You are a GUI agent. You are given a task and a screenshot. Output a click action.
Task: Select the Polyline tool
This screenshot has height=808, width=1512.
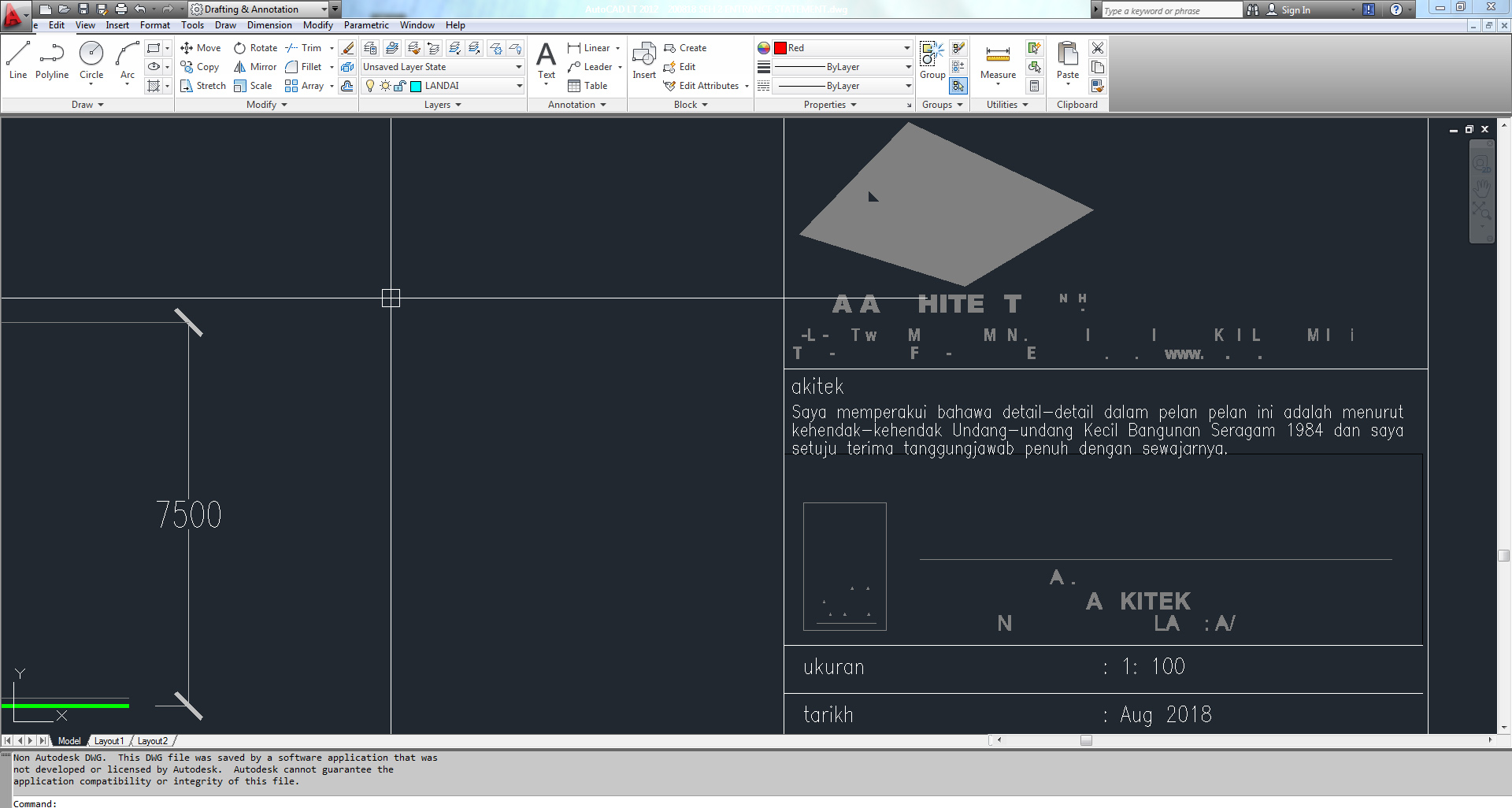point(52,61)
